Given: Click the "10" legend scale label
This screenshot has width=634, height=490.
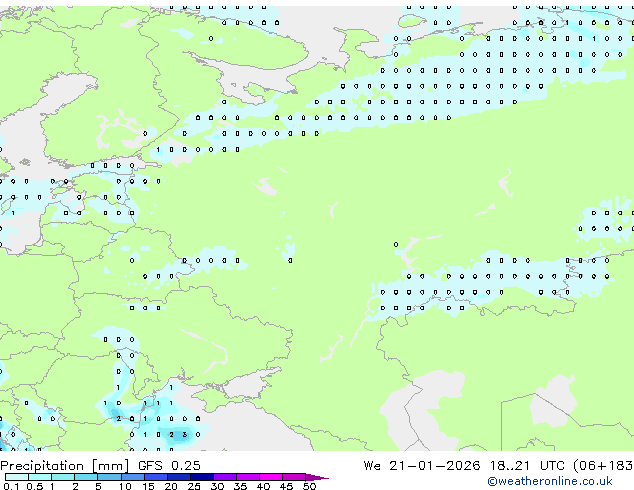Looking at the screenshot, I should pos(125,486).
